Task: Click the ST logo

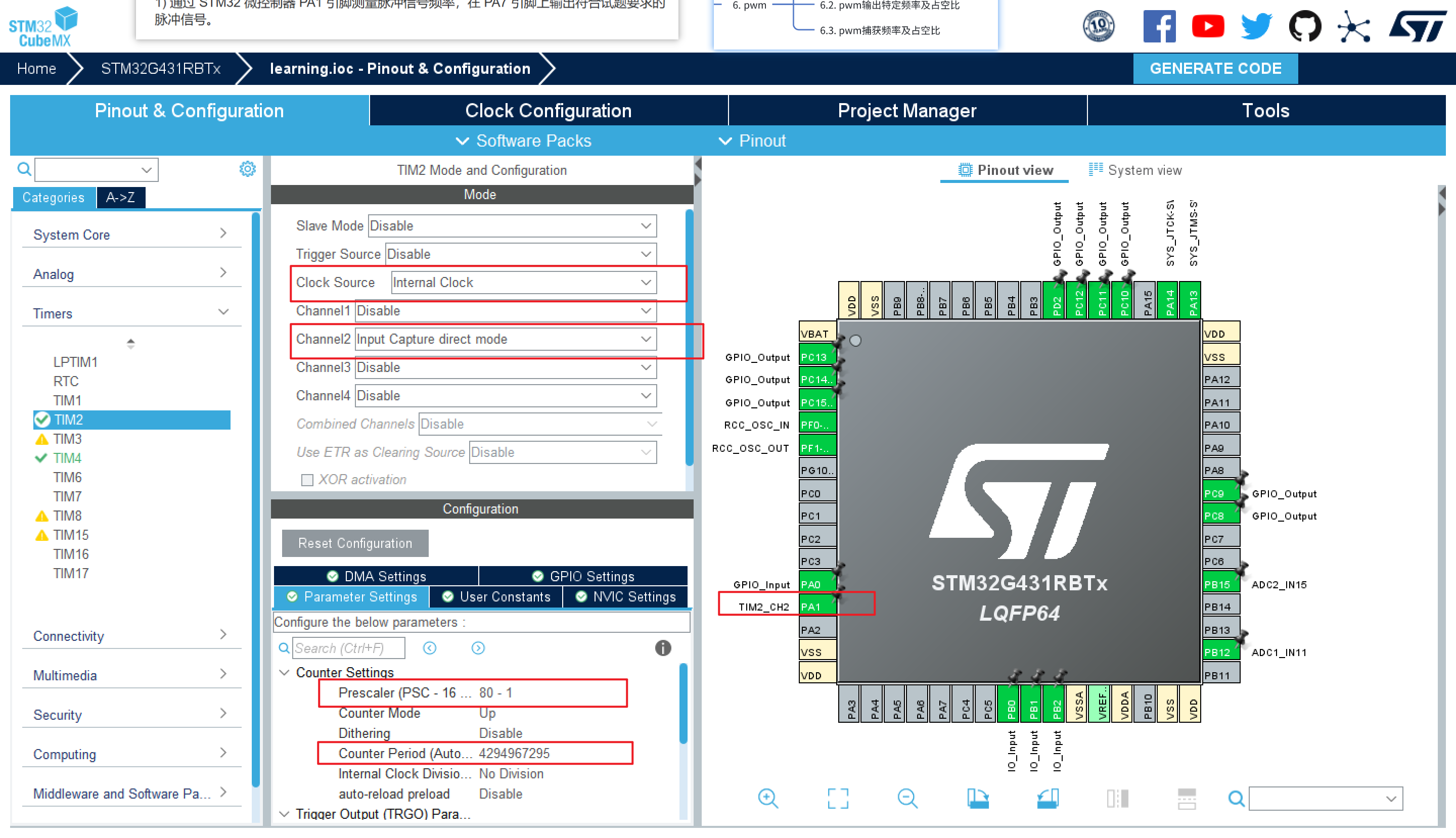Action: 1418,26
